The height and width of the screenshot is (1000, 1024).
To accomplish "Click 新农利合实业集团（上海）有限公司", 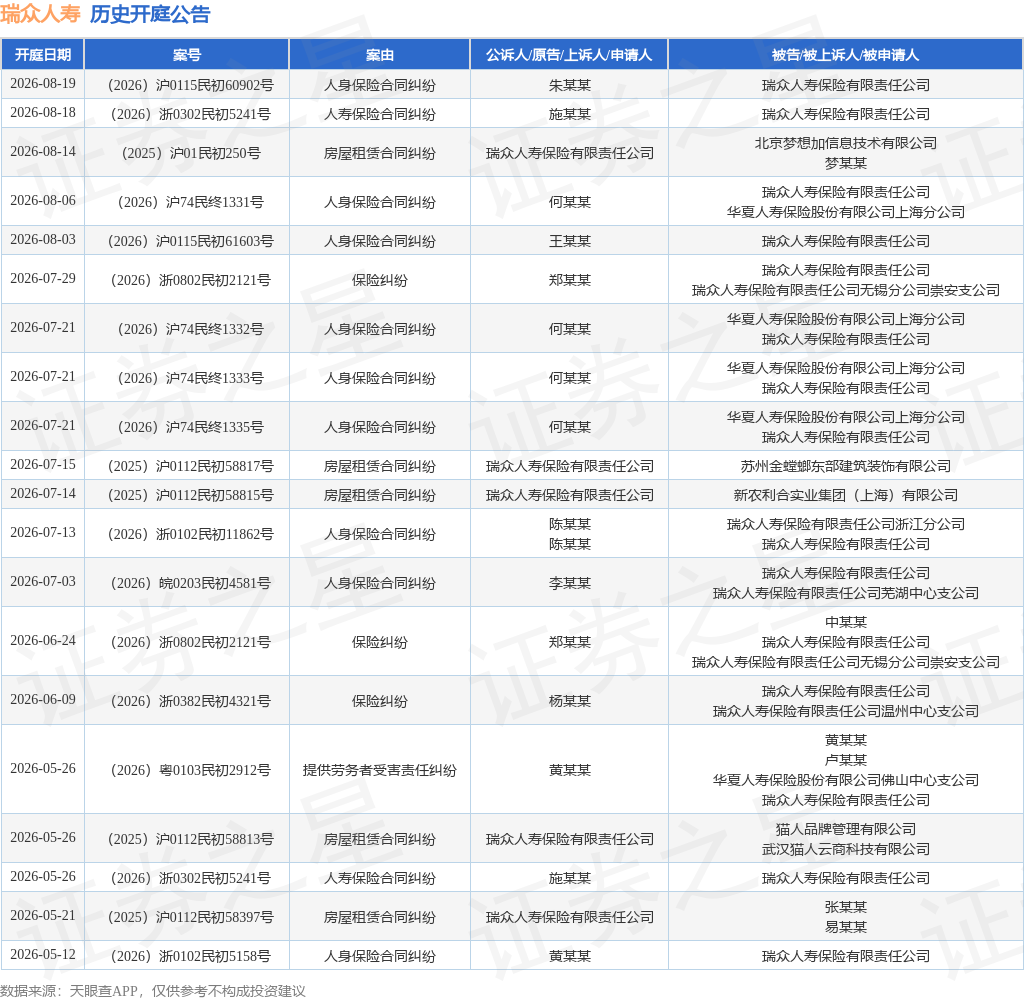I will 846,495.
